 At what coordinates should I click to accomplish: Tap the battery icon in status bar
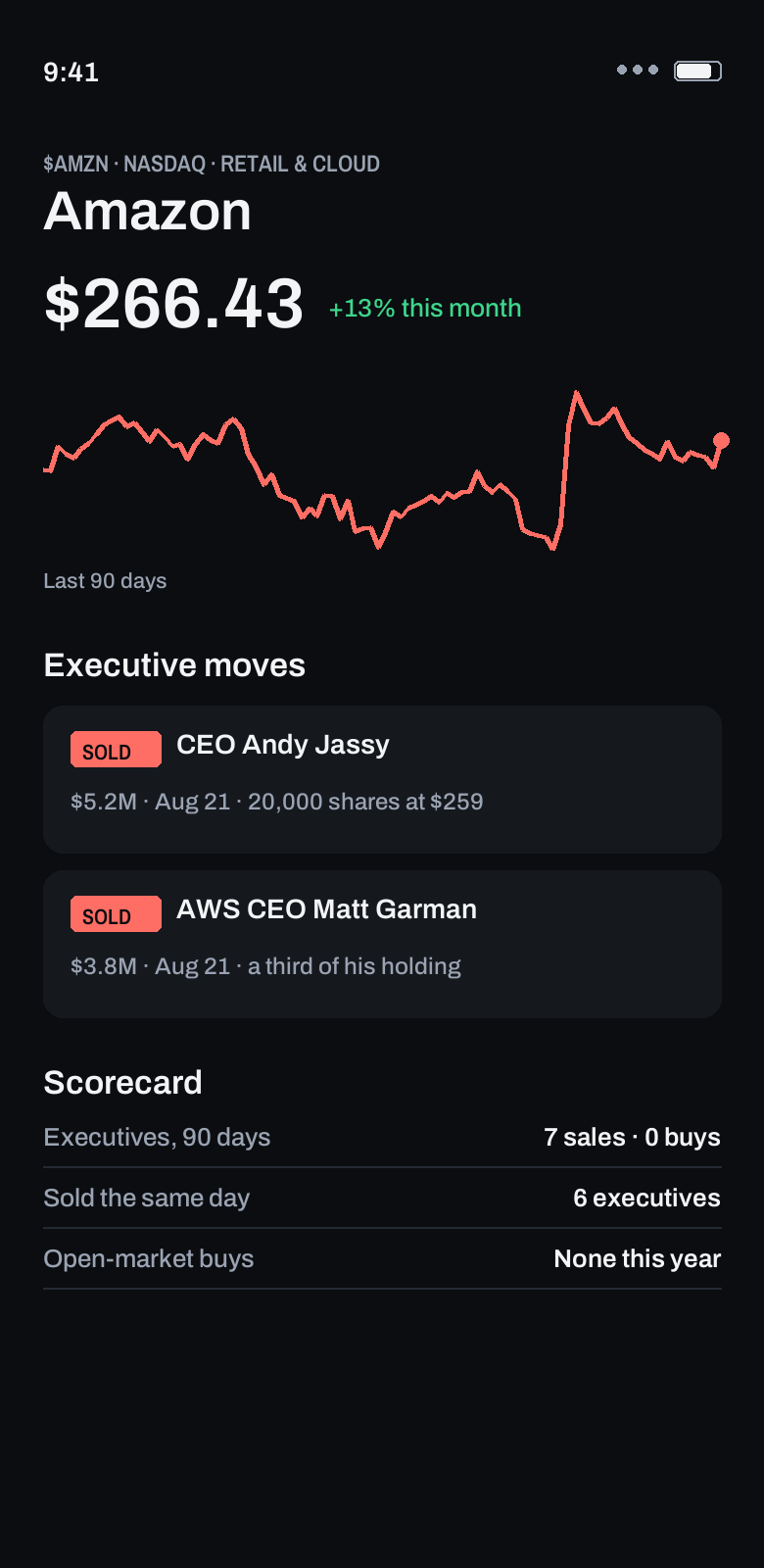[698, 71]
